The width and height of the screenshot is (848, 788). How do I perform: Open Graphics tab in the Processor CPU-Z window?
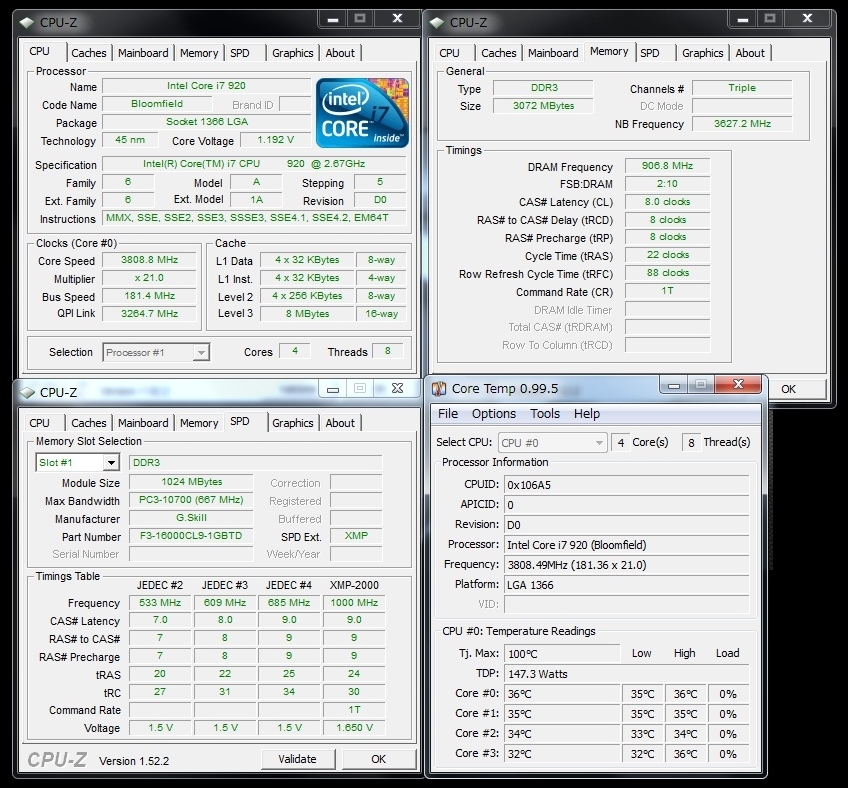tap(293, 53)
